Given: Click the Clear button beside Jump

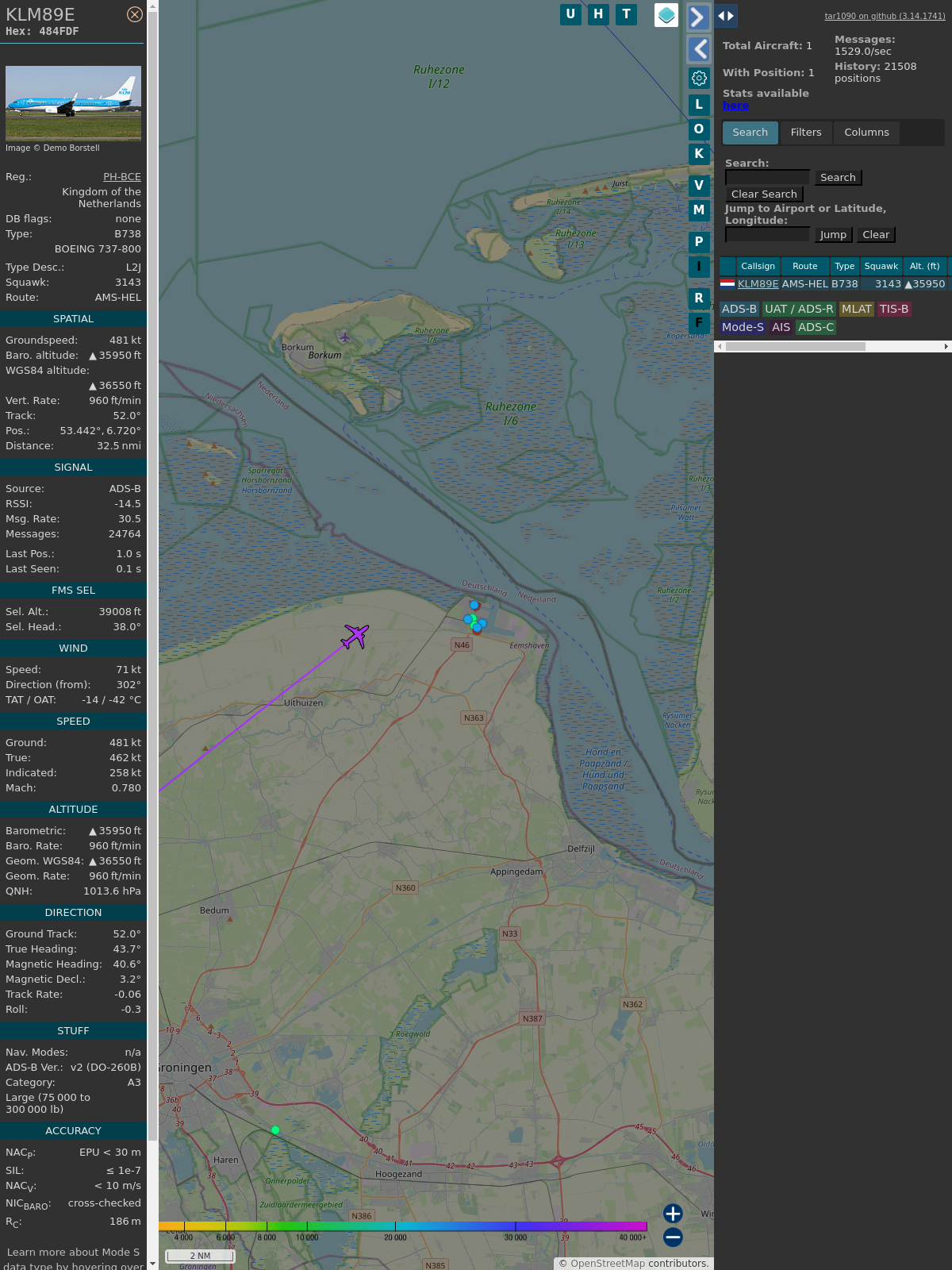Looking at the screenshot, I should tap(876, 235).
